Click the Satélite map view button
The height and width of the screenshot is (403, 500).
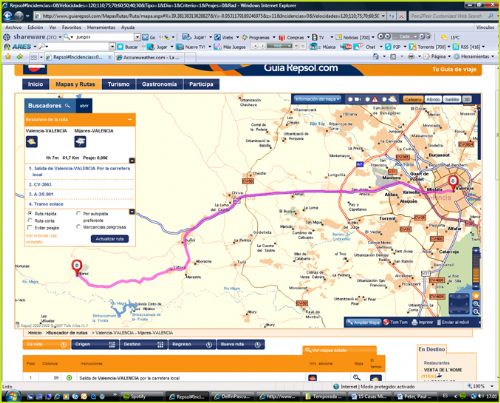(x=452, y=99)
